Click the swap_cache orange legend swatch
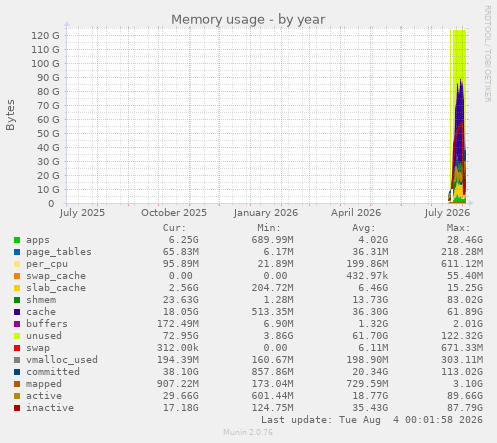The image size is (497, 443). pos(17,276)
